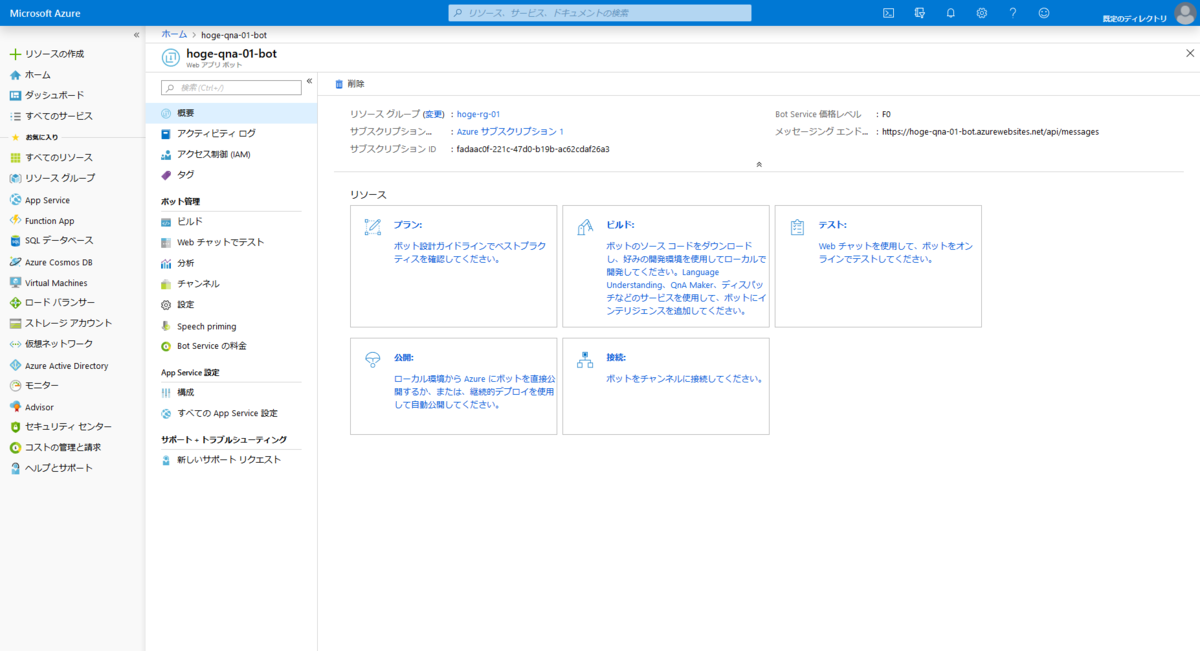This screenshot has height=651, width=1200.
Task: Click the 接続 card network icon
Action: [x=586, y=359]
